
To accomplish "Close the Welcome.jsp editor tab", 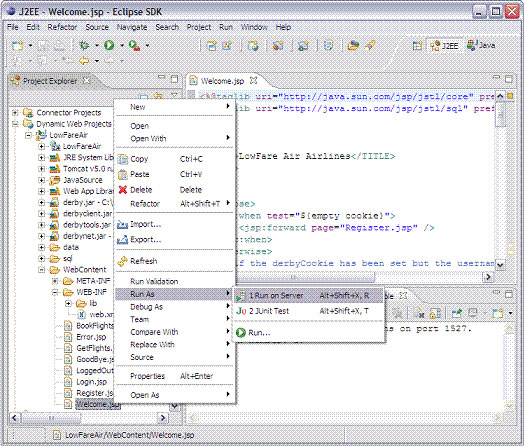I will tap(254, 81).
